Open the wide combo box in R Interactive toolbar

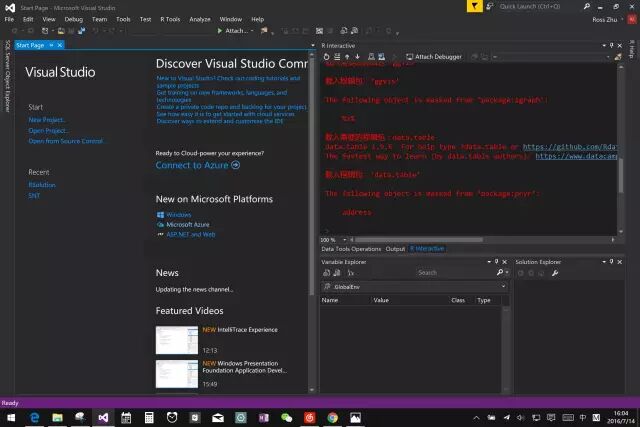(551, 57)
